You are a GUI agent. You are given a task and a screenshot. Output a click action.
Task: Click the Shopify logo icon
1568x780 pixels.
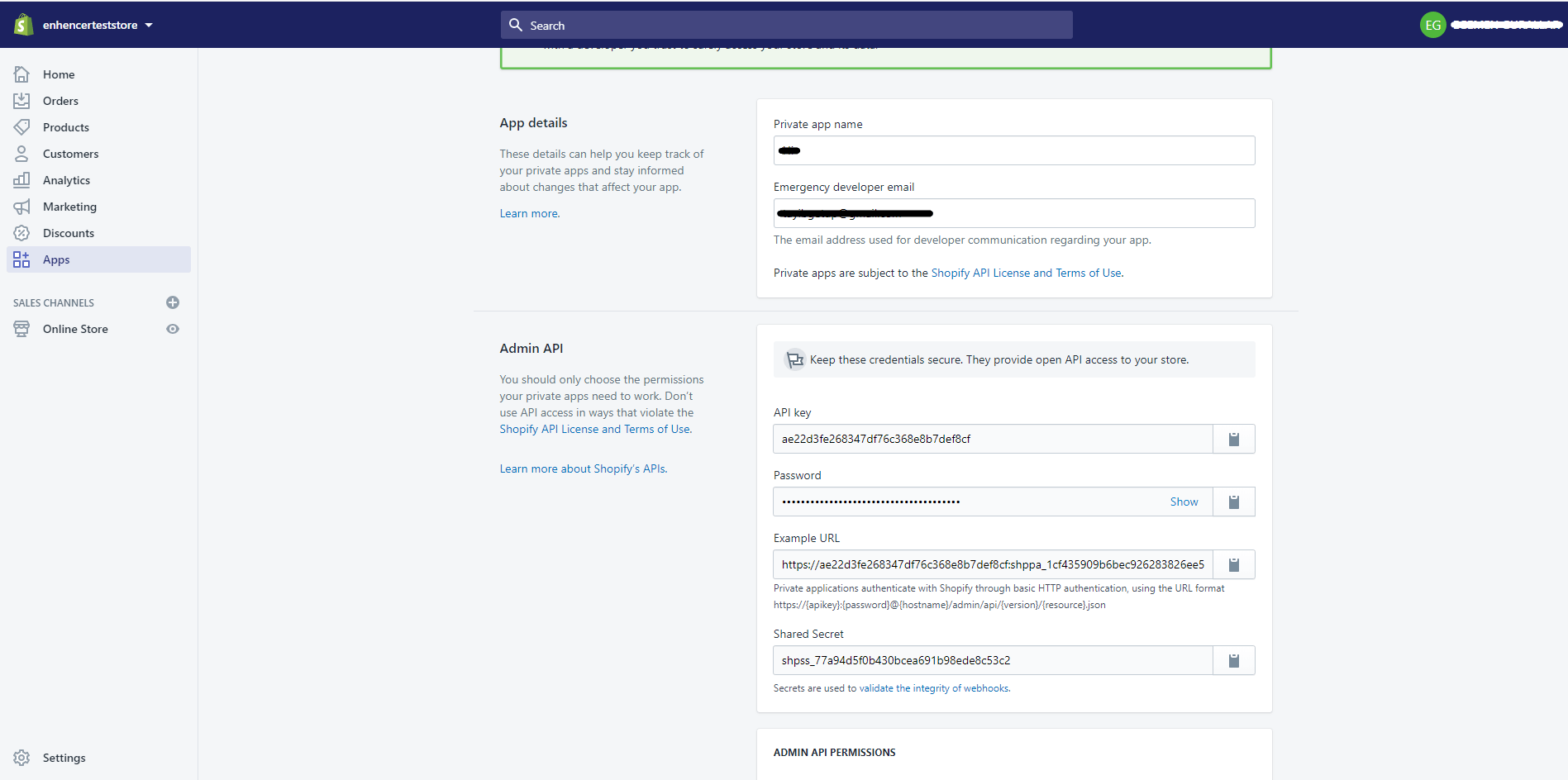click(23, 25)
